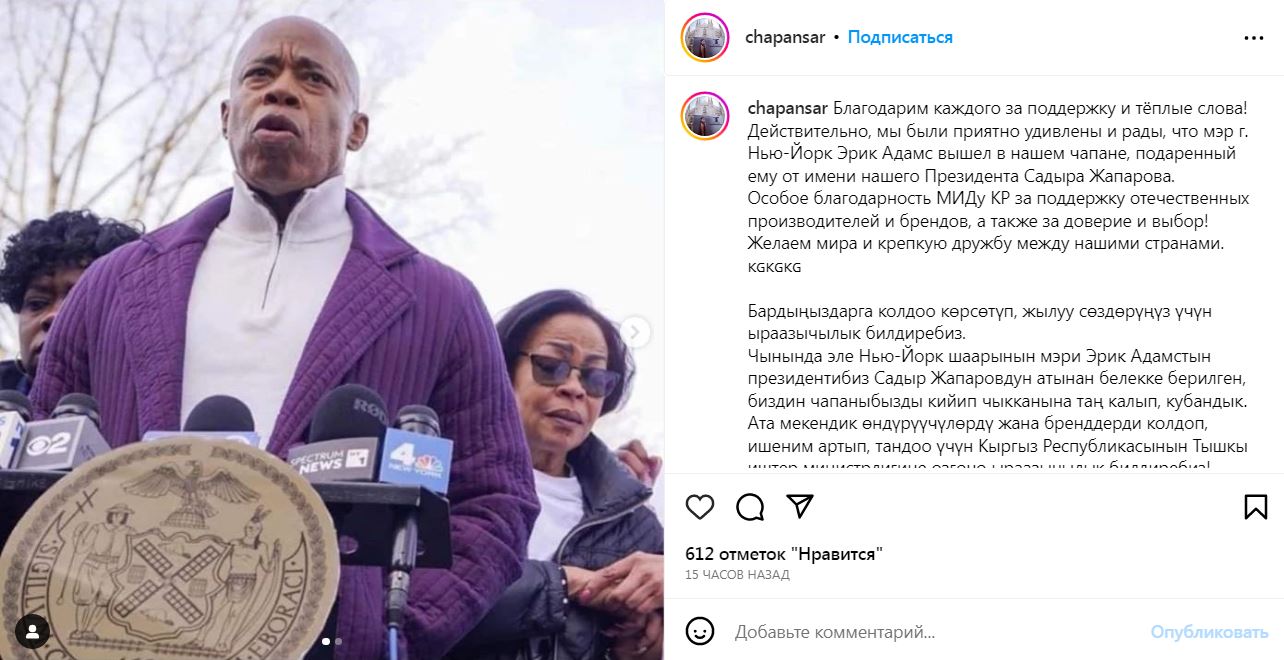
Task: Go to next photo with carousel arrow
Action: (634, 332)
